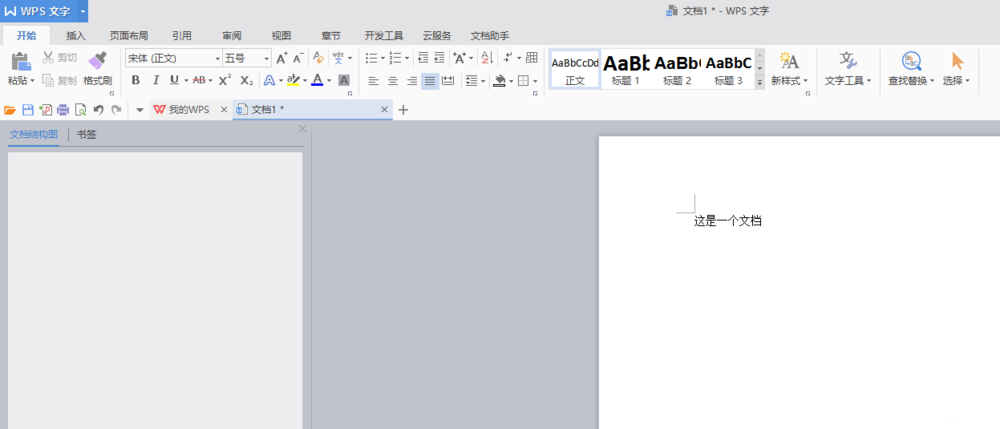Toggle Bold formatting
This screenshot has height=429, width=1000.
pos(136,80)
